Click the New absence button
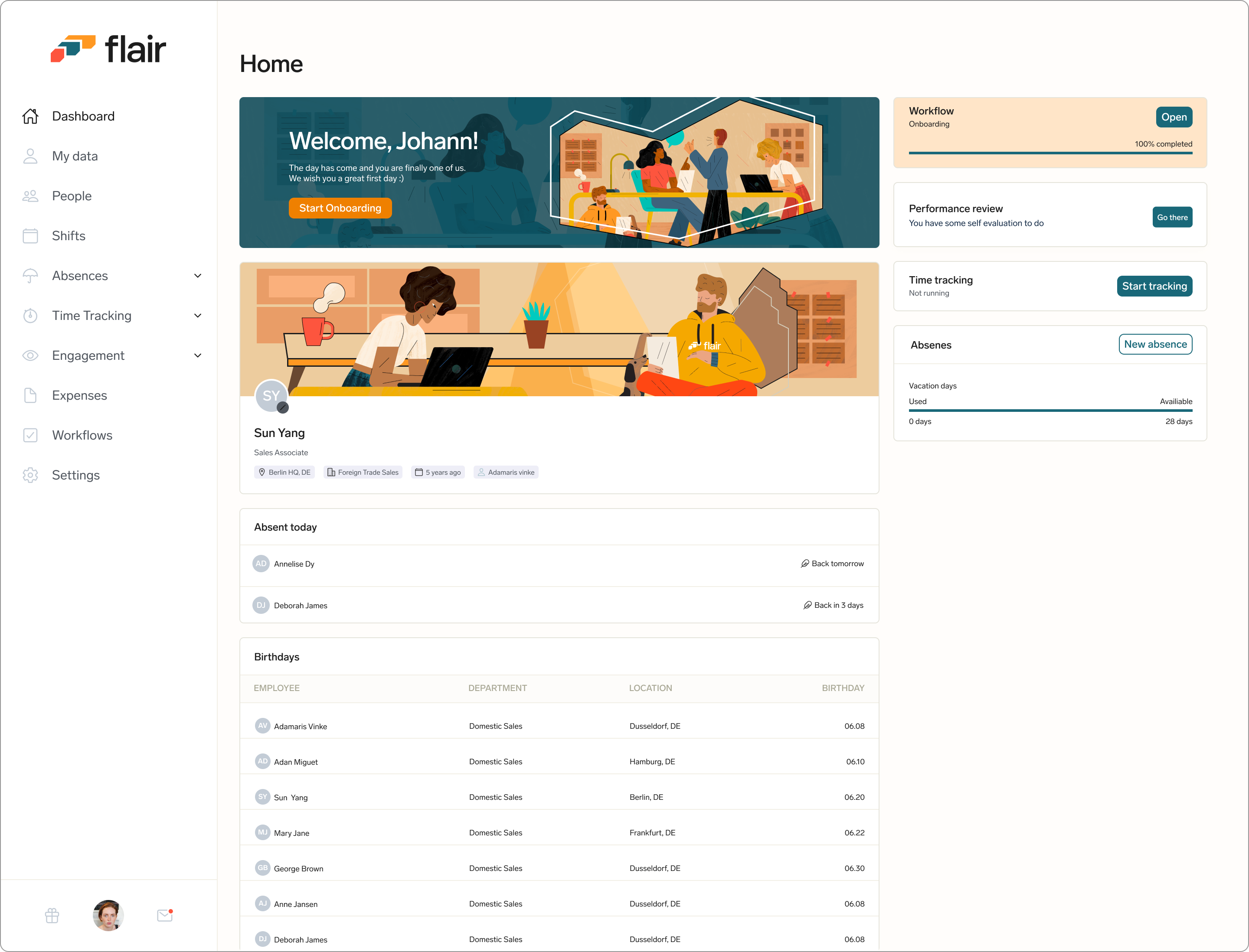The width and height of the screenshot is (1249, 952). pos(1155,344)
